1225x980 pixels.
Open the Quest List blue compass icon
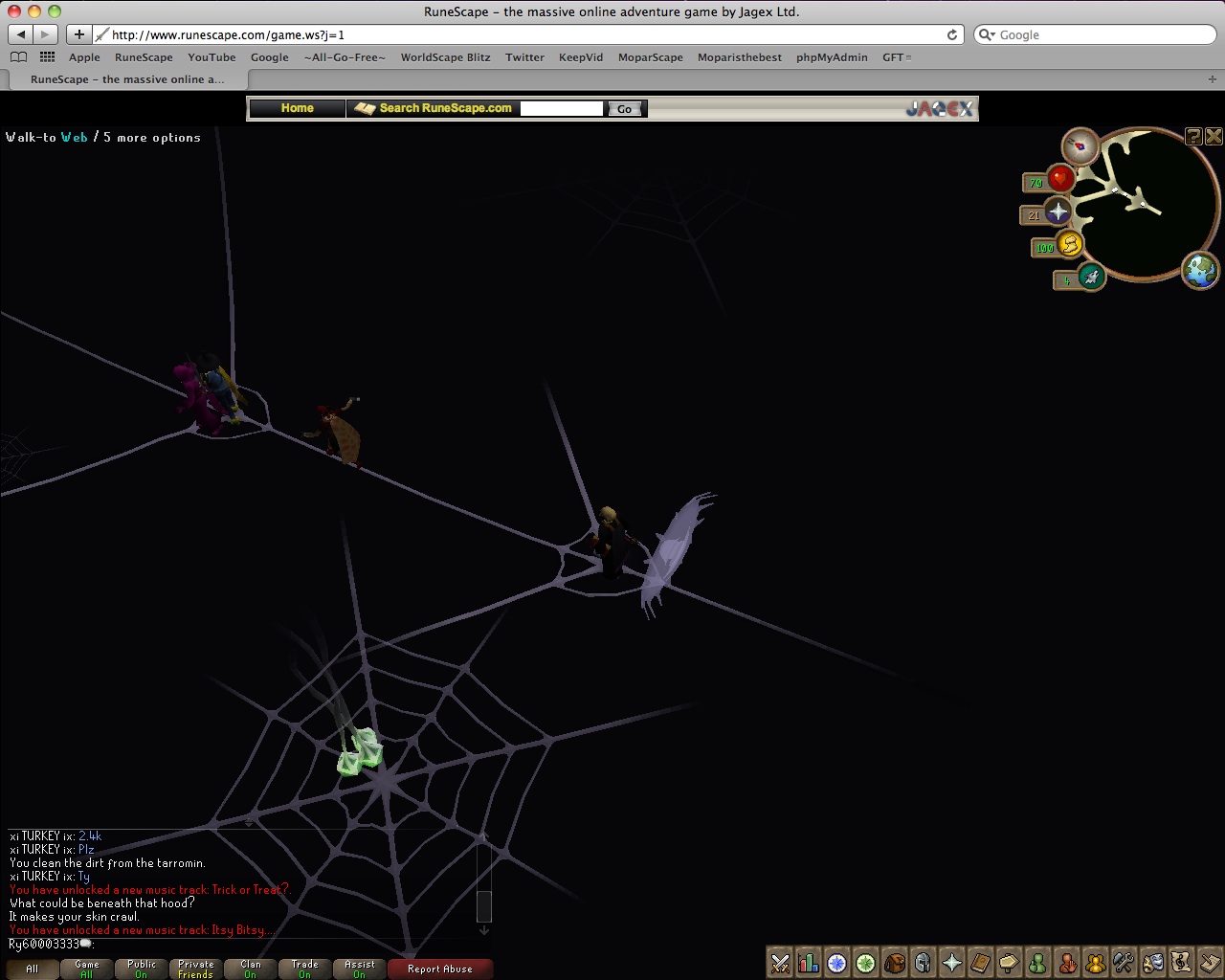(837, 963)
